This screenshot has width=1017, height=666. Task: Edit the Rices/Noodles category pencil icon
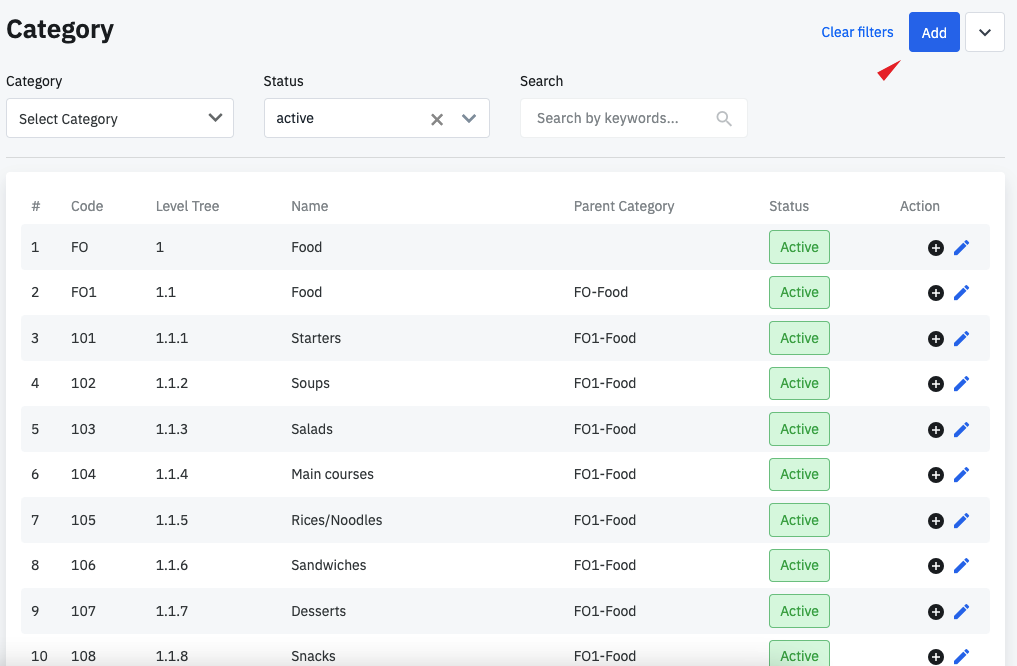961,521
